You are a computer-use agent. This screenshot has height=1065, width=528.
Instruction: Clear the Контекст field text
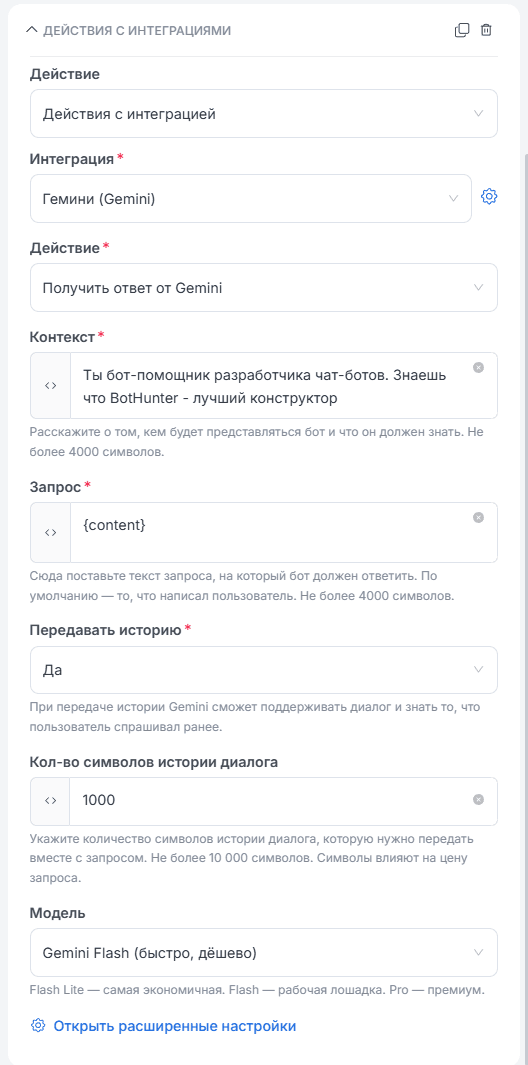click(478, 367)
